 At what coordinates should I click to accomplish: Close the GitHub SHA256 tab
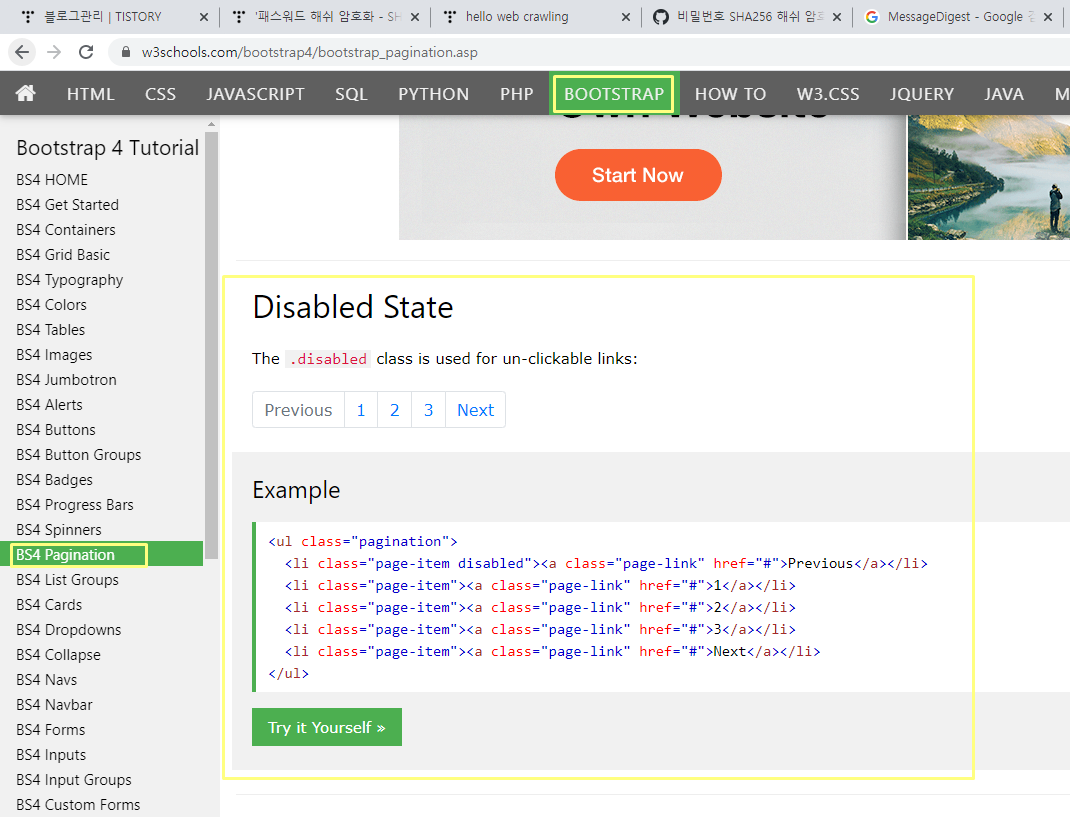tap(837, 17)
